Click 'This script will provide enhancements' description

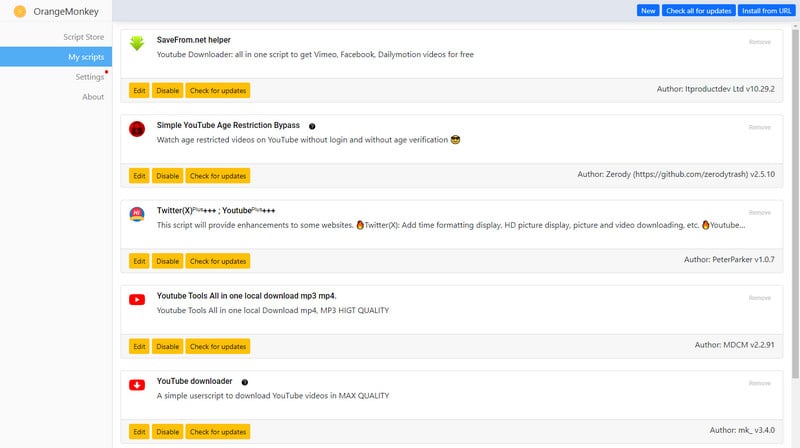coord(451,225)
